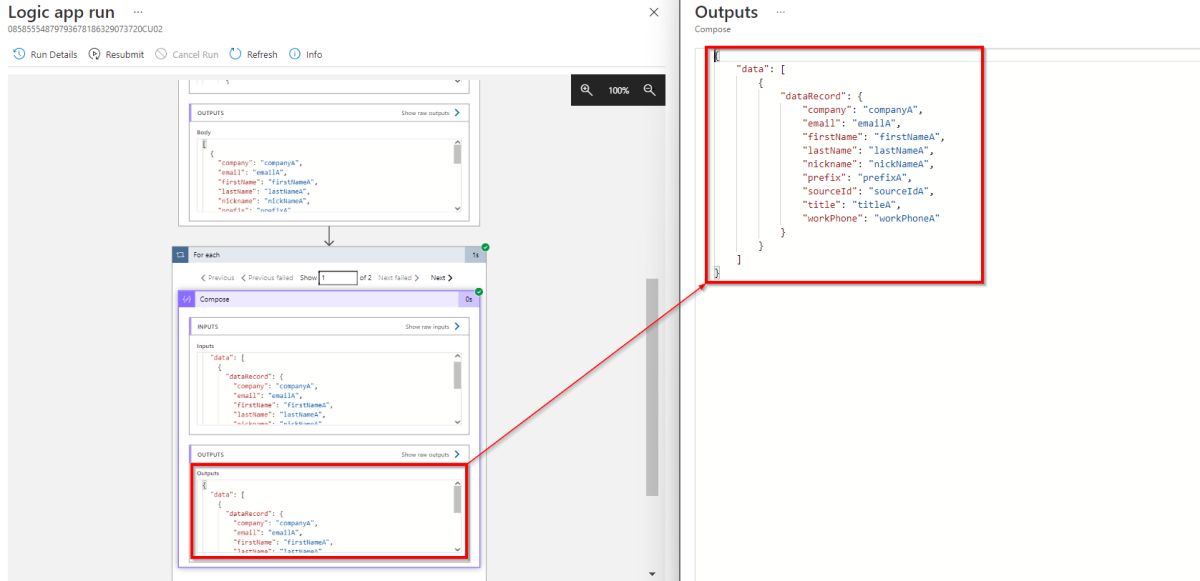Click the "sourceId" line in Outputs panel
1200x581 pixels.
point(868,191)
